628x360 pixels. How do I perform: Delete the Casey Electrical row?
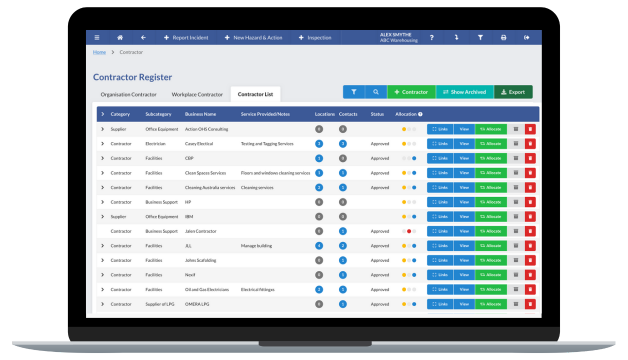[x=530, y=143]
